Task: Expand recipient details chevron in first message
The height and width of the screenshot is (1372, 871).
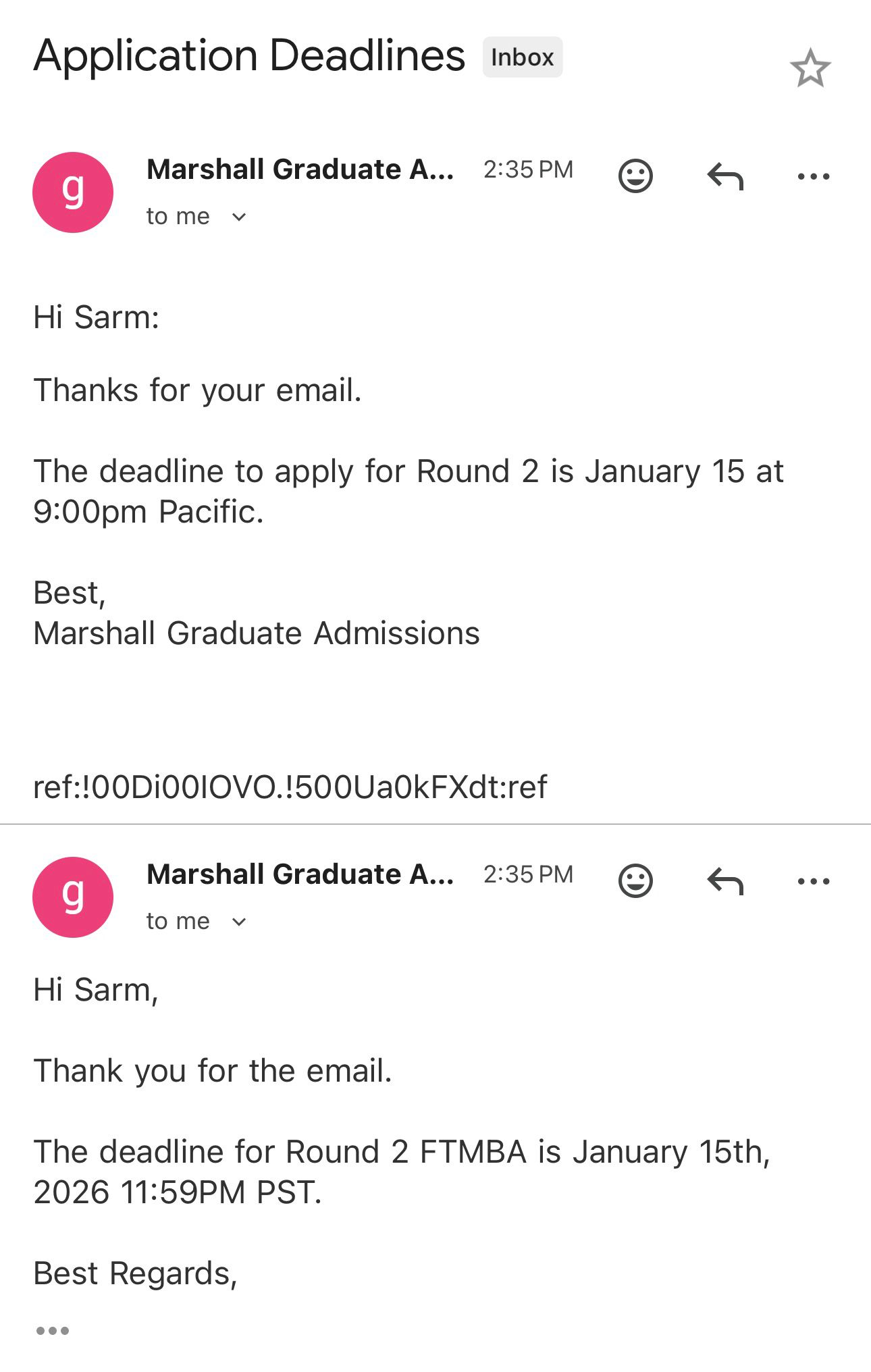Action: click(239, 217)
